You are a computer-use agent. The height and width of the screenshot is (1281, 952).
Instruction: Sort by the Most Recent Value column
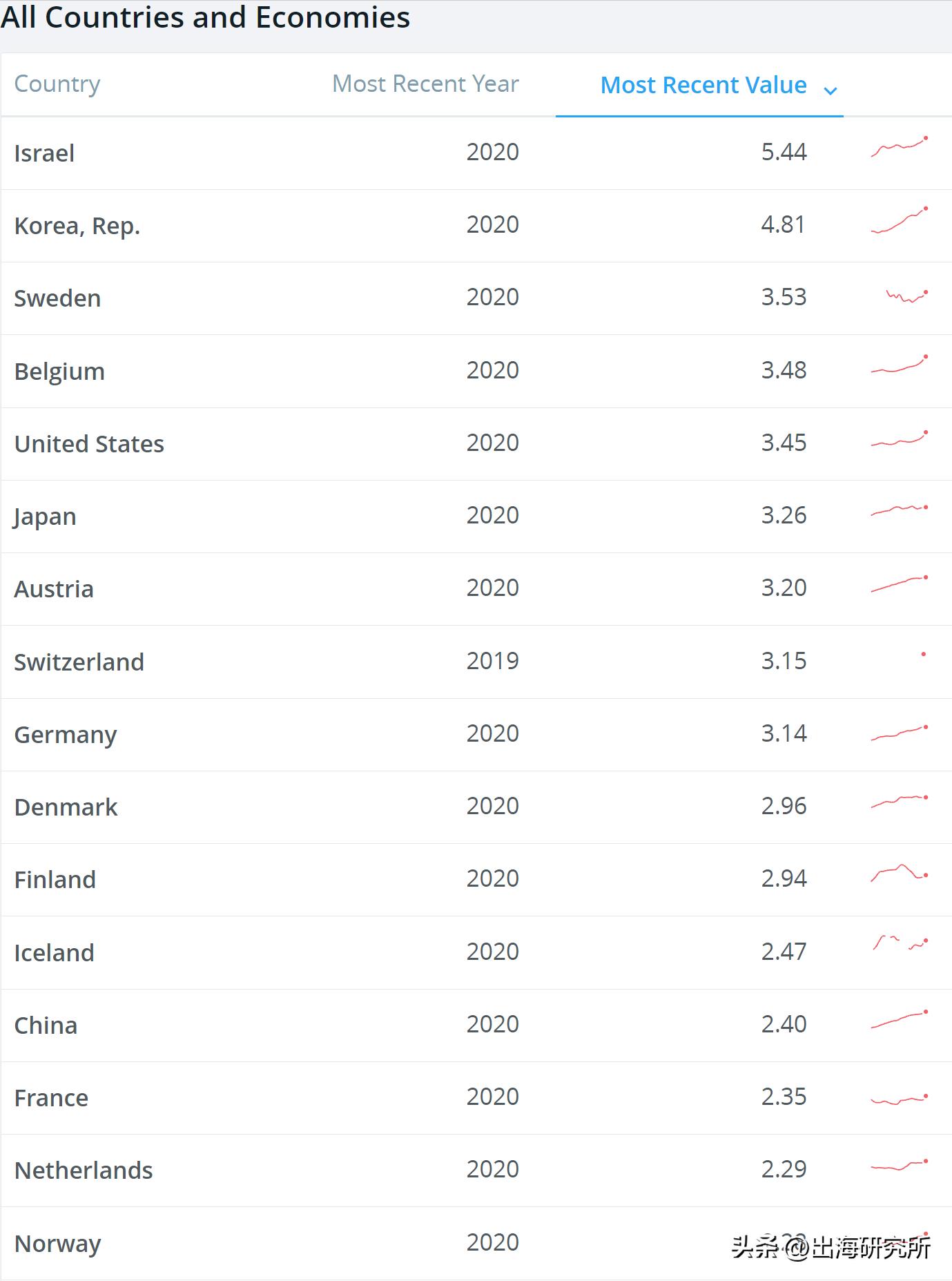coord(703,85)
